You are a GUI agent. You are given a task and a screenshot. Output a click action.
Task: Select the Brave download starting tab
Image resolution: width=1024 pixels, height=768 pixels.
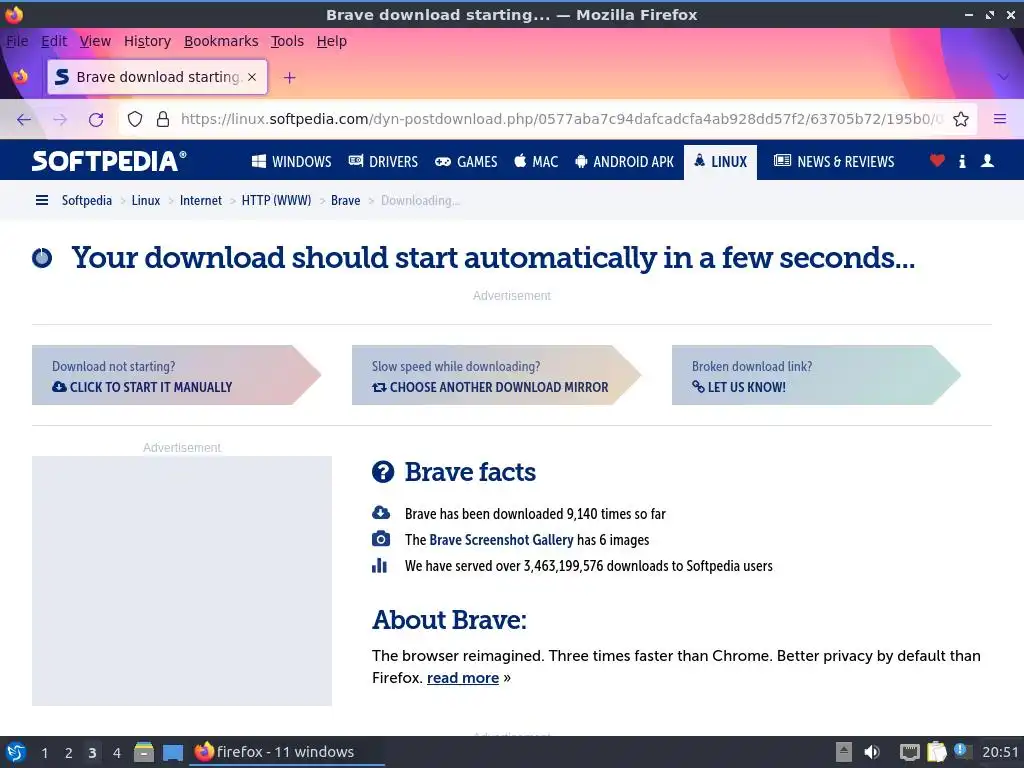click(x=157, y=77)
